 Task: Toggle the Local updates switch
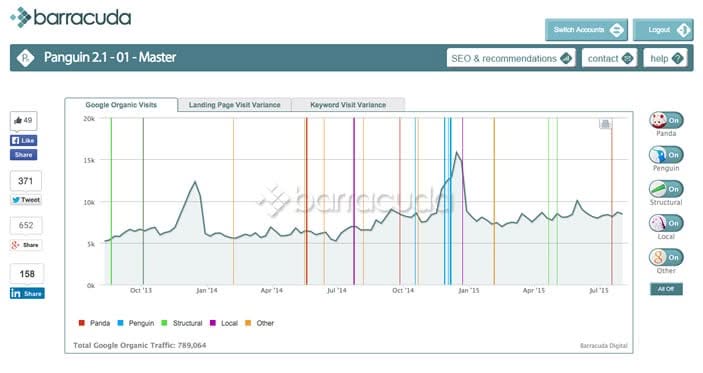666,223
